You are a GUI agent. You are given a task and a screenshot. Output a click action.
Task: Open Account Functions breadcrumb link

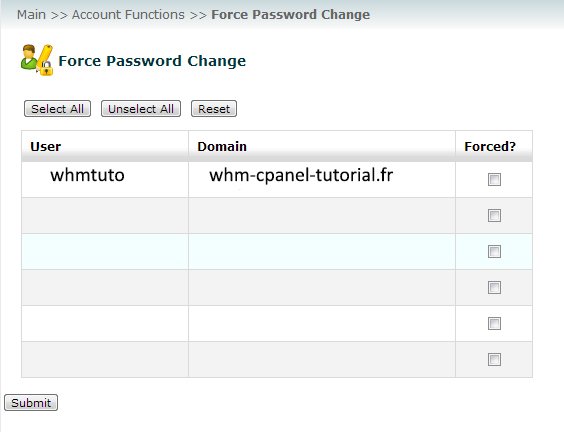pos(128,15)
